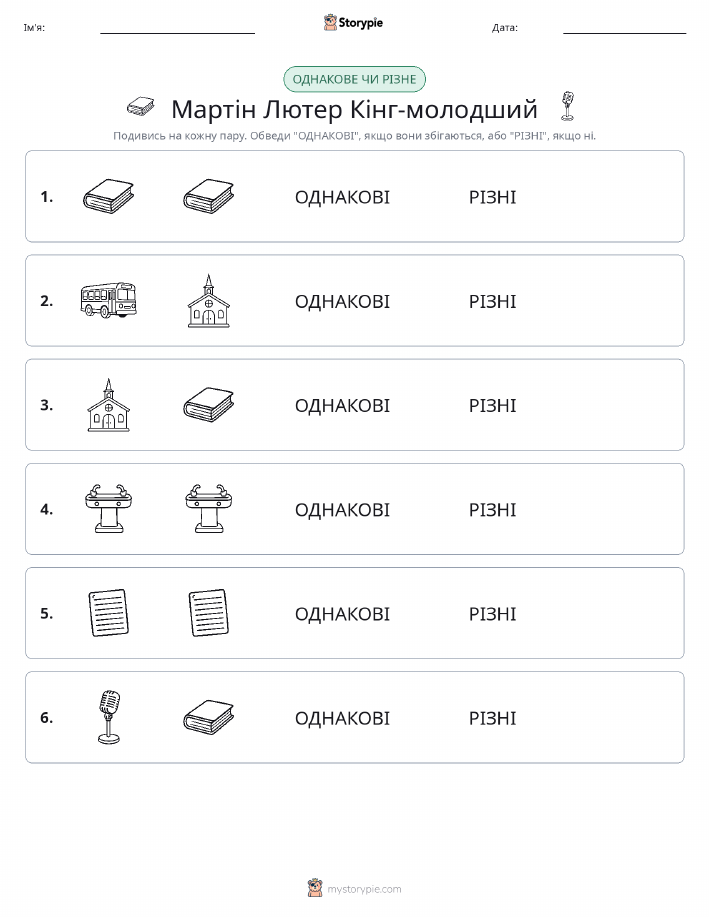Select РІЗНІ for pair 2

coord(493,301)
